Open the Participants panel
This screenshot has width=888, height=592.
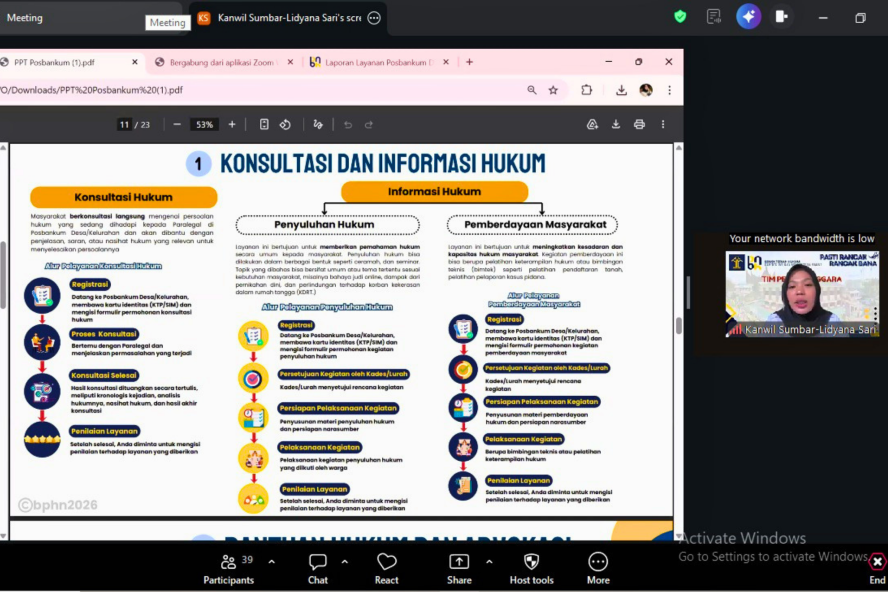(228, 567)
